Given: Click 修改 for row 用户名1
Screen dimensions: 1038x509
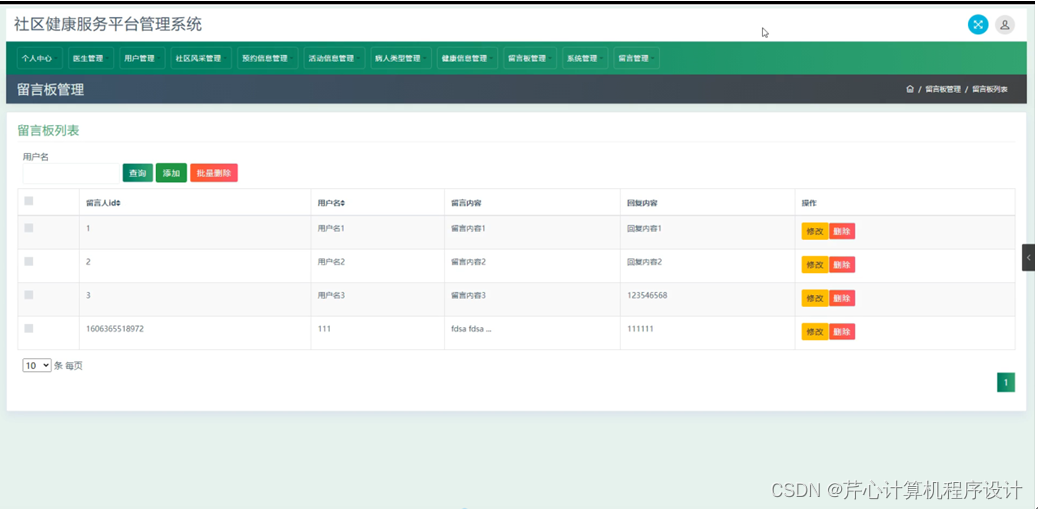Looking at the screenshot, I should tap(815, 231).
